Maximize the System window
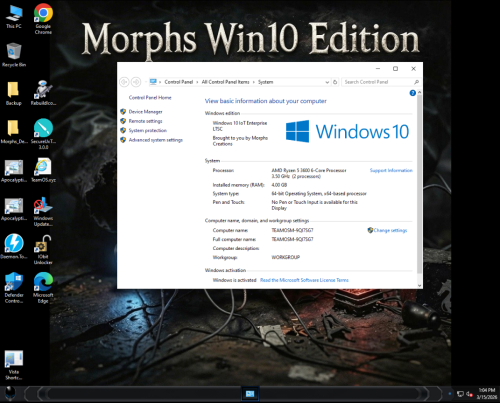Viewport: 500px width, 403px height. click(395, 69)
